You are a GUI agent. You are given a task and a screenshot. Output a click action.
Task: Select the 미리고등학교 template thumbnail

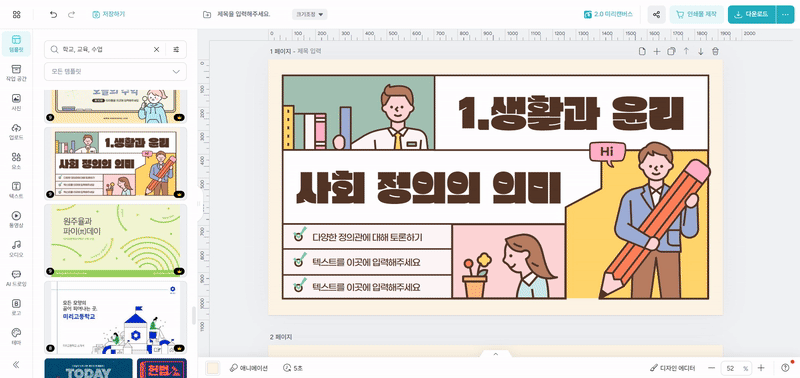pos(115,317)
